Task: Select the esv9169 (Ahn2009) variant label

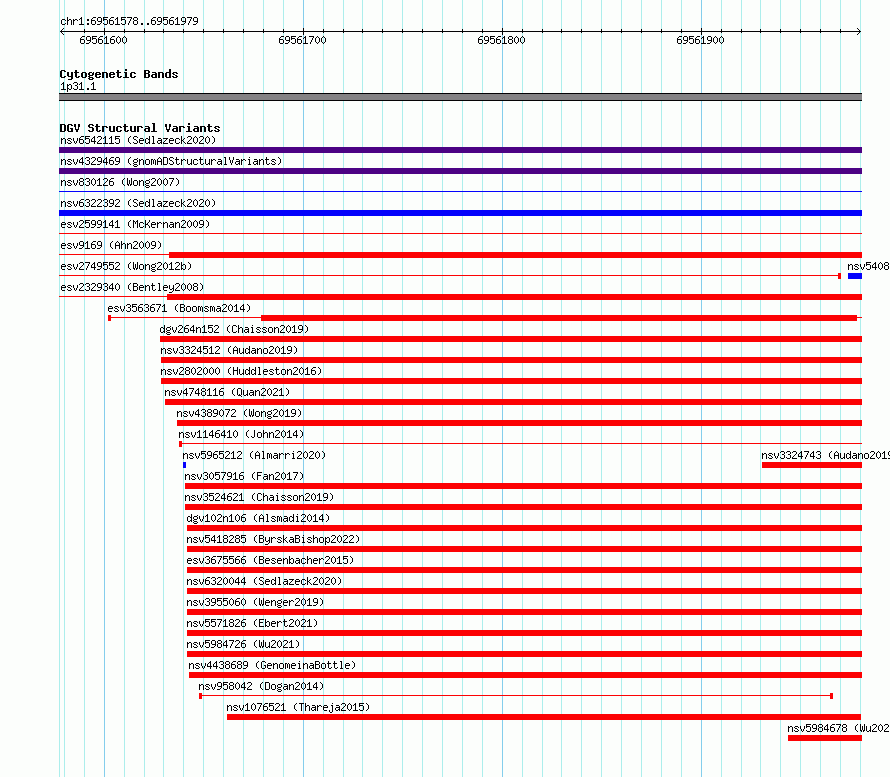Action: point(111,245)
